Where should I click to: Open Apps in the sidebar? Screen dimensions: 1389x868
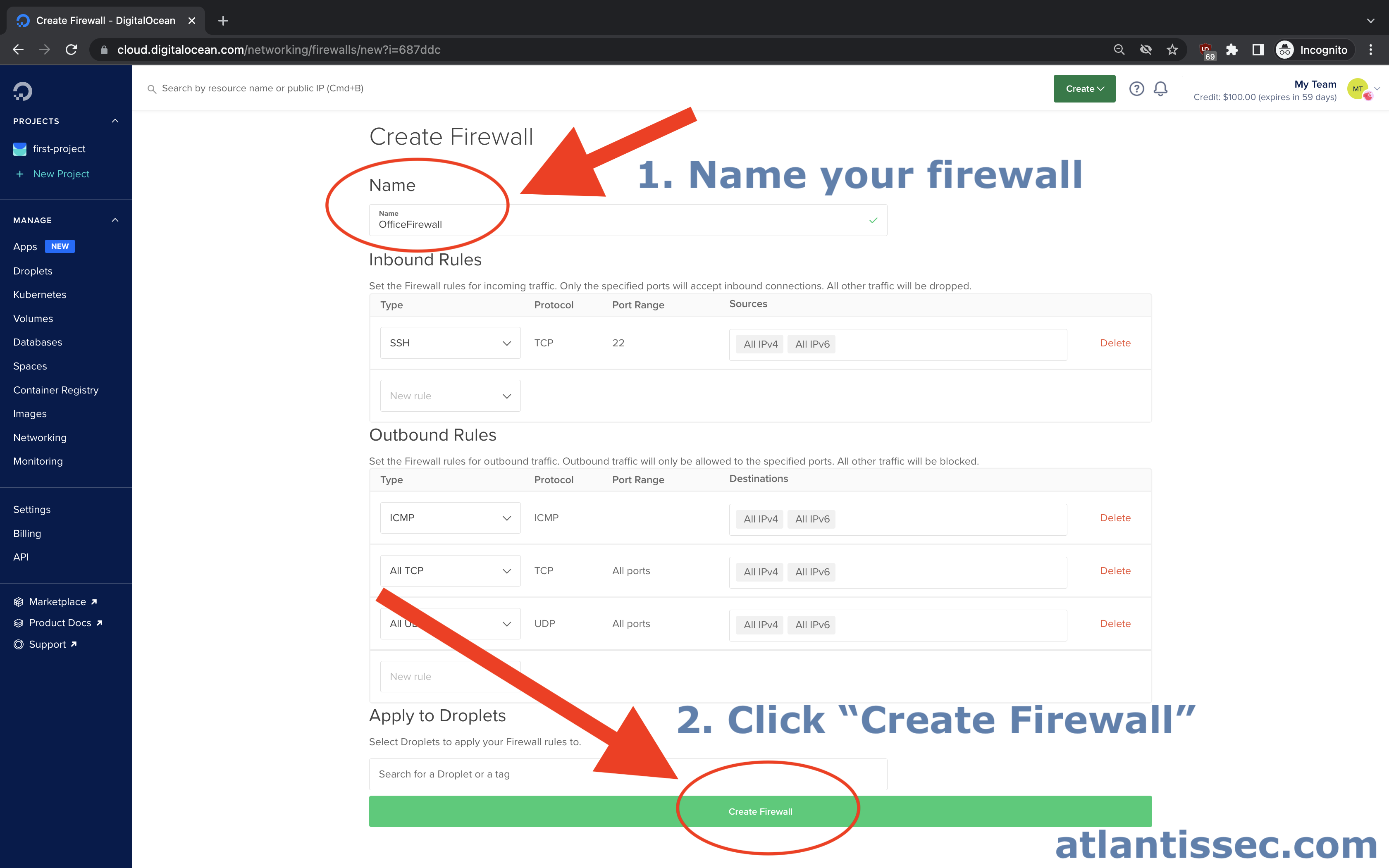(25, 246)
